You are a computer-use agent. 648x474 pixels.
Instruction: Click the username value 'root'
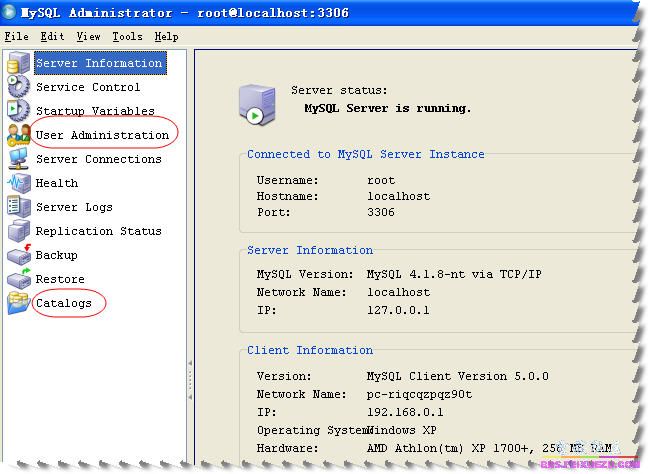pos(381,180)
